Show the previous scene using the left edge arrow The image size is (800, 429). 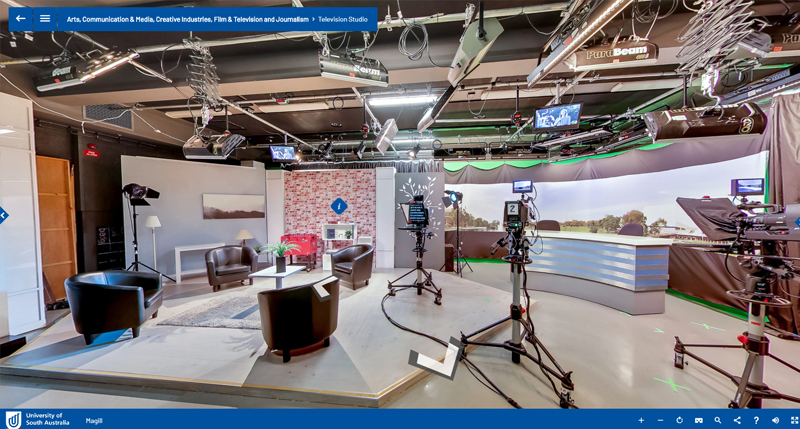[x=3, y=215]
